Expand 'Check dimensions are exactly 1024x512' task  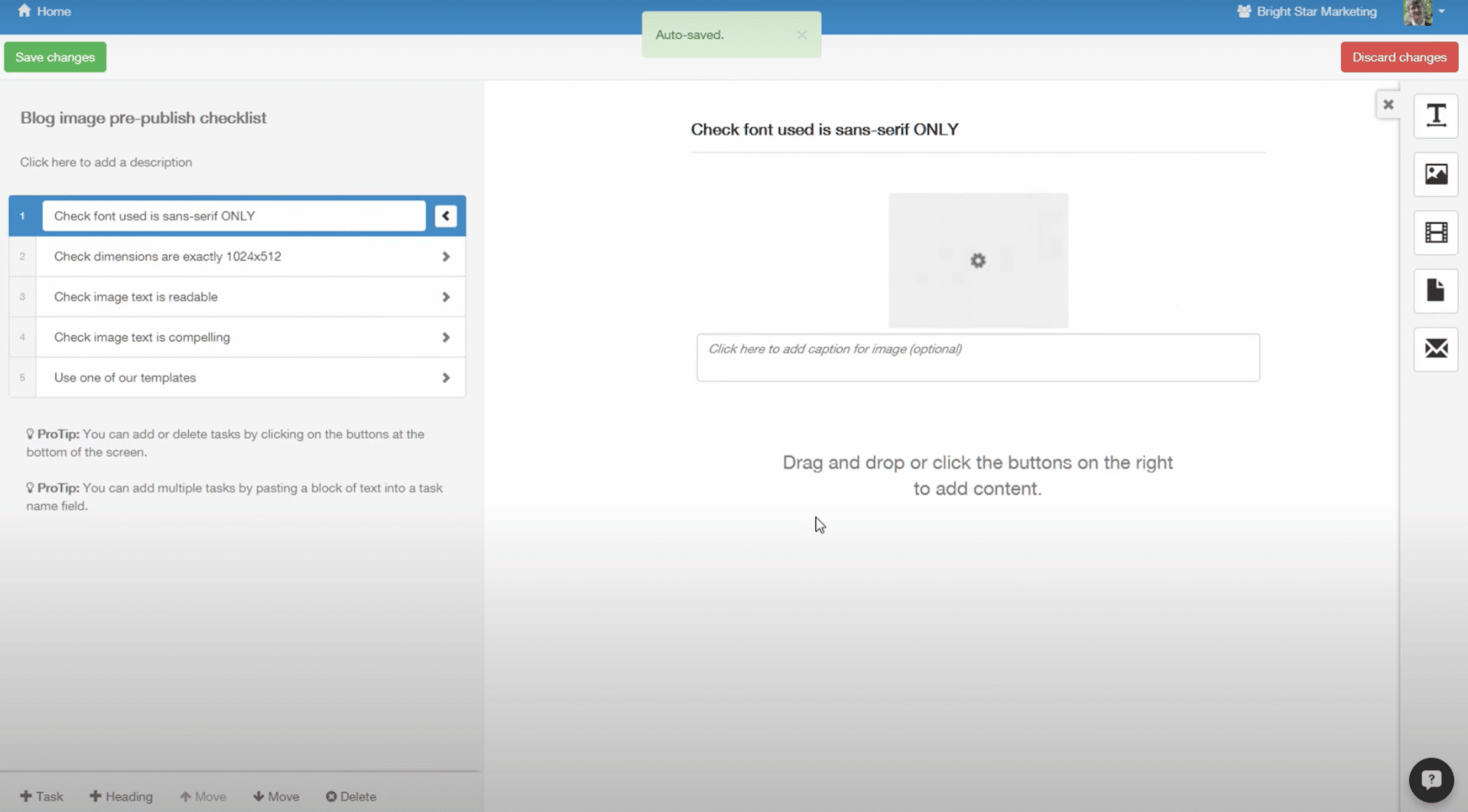tap(445, 257)
